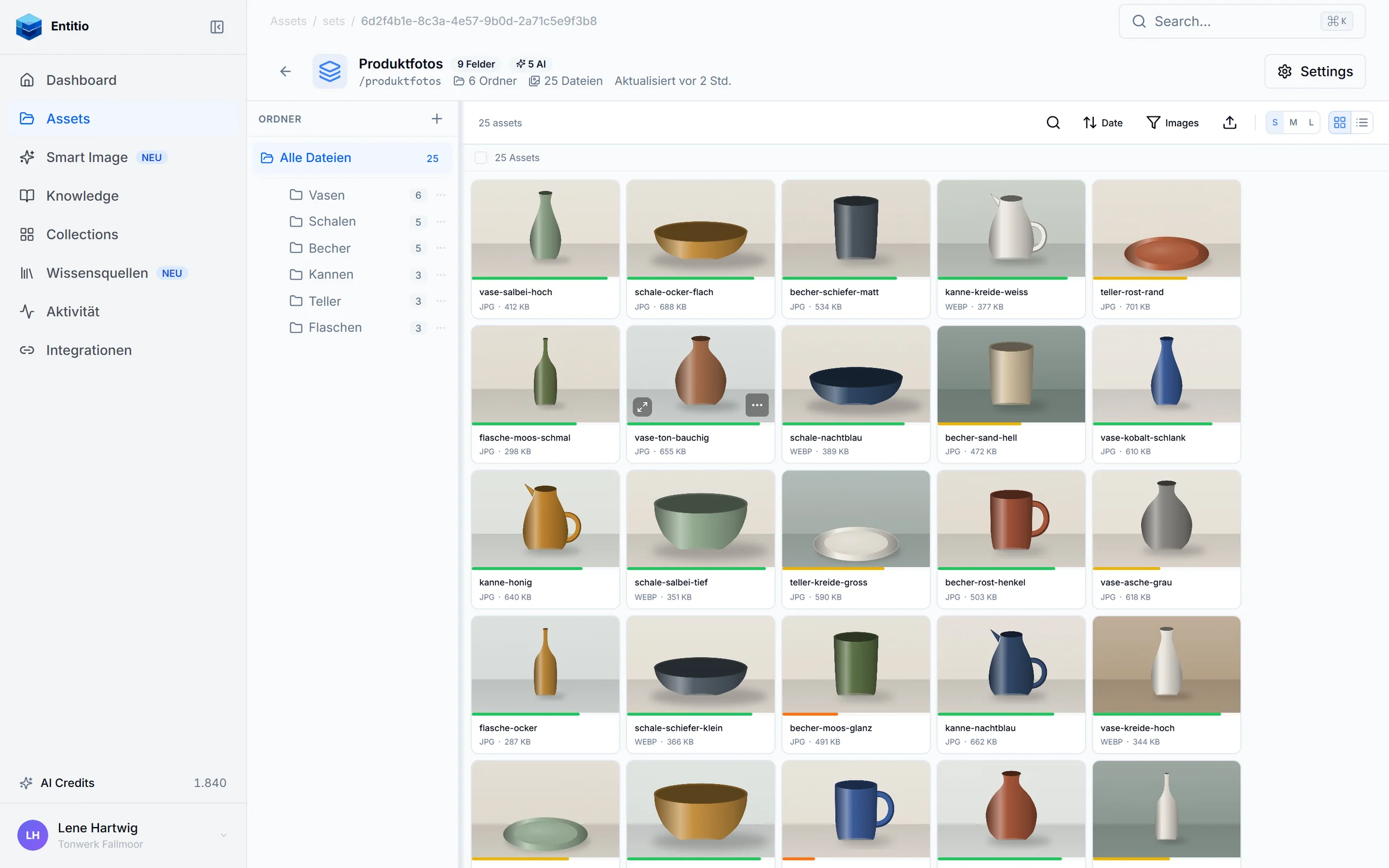This screenshot has width=1389, height=868.
Task: Open options menu for Flaschen folder
Action: (440, 328)
